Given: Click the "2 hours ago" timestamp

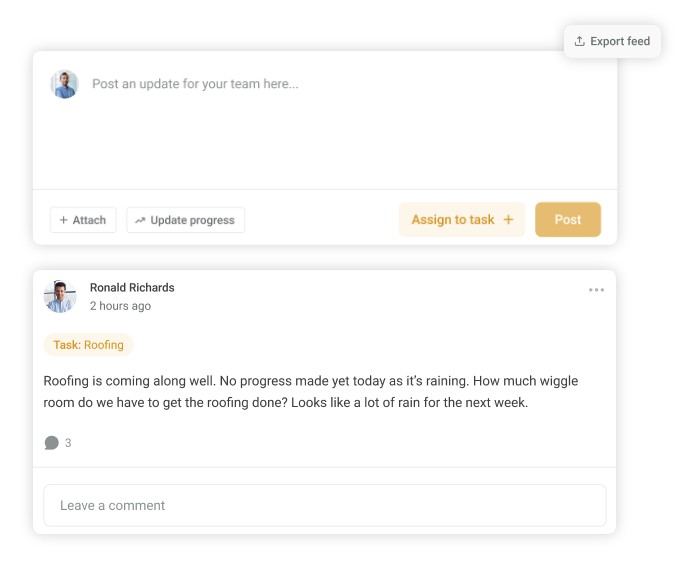Looking at the screenshot, I should 120,306.
